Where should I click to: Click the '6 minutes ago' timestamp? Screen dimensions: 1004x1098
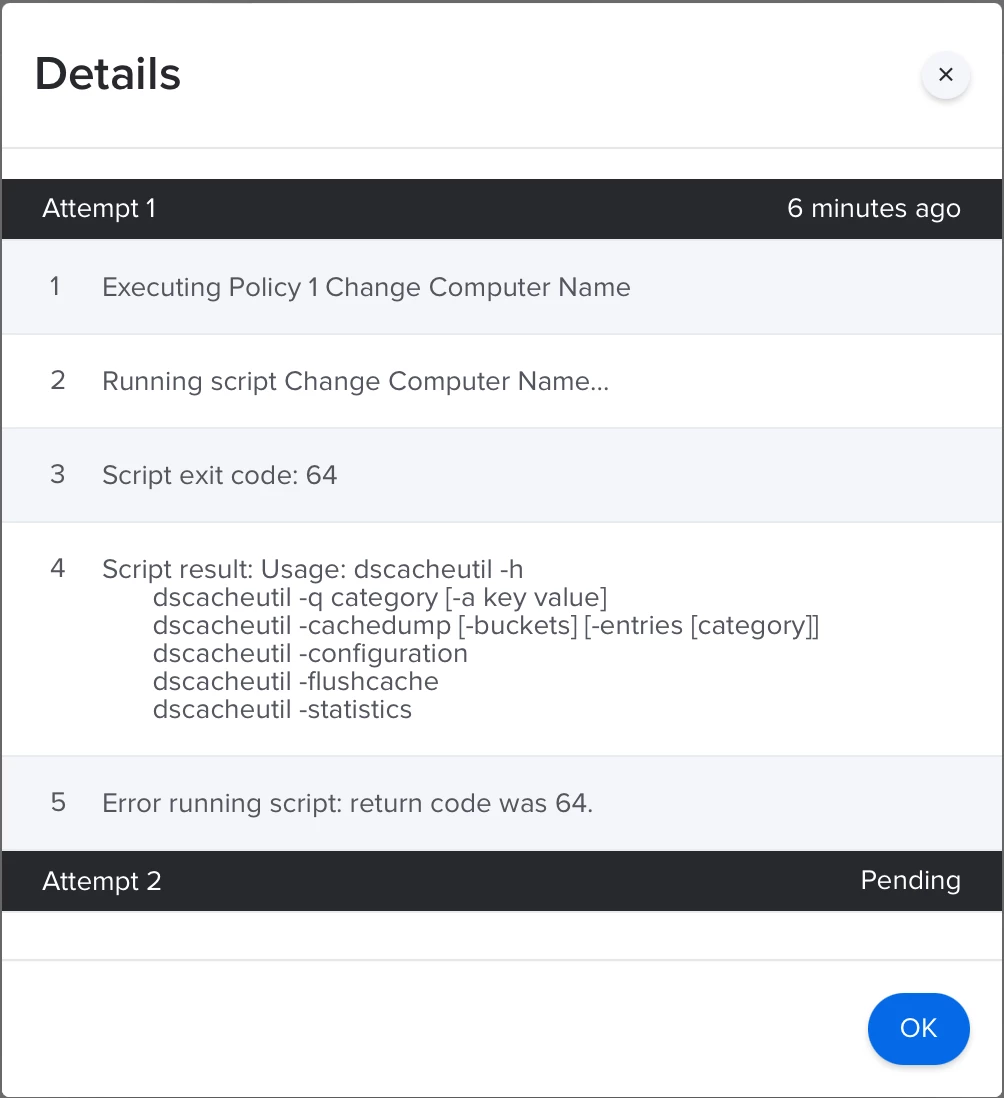874,209
